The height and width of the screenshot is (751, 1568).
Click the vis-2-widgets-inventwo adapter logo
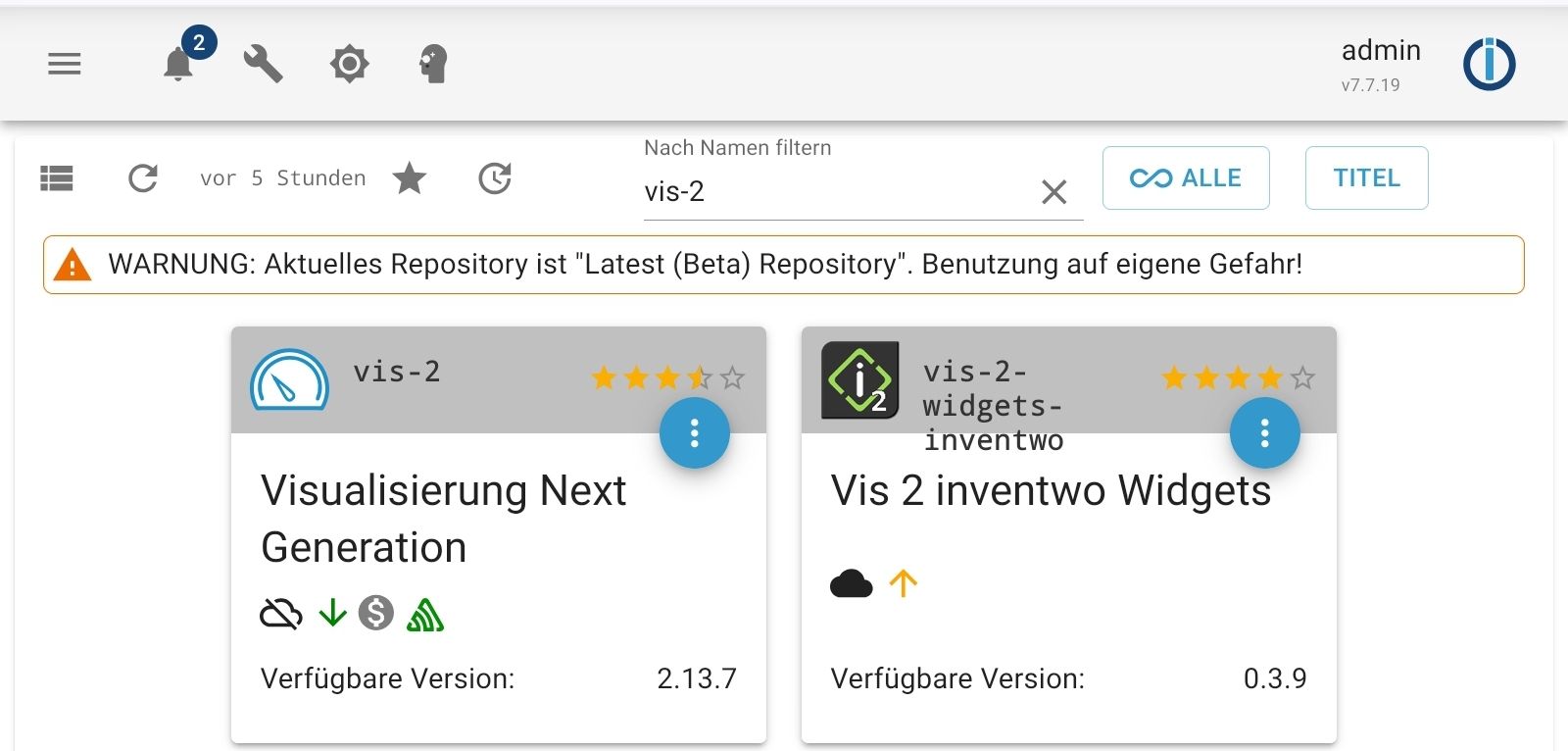[859, 379]
